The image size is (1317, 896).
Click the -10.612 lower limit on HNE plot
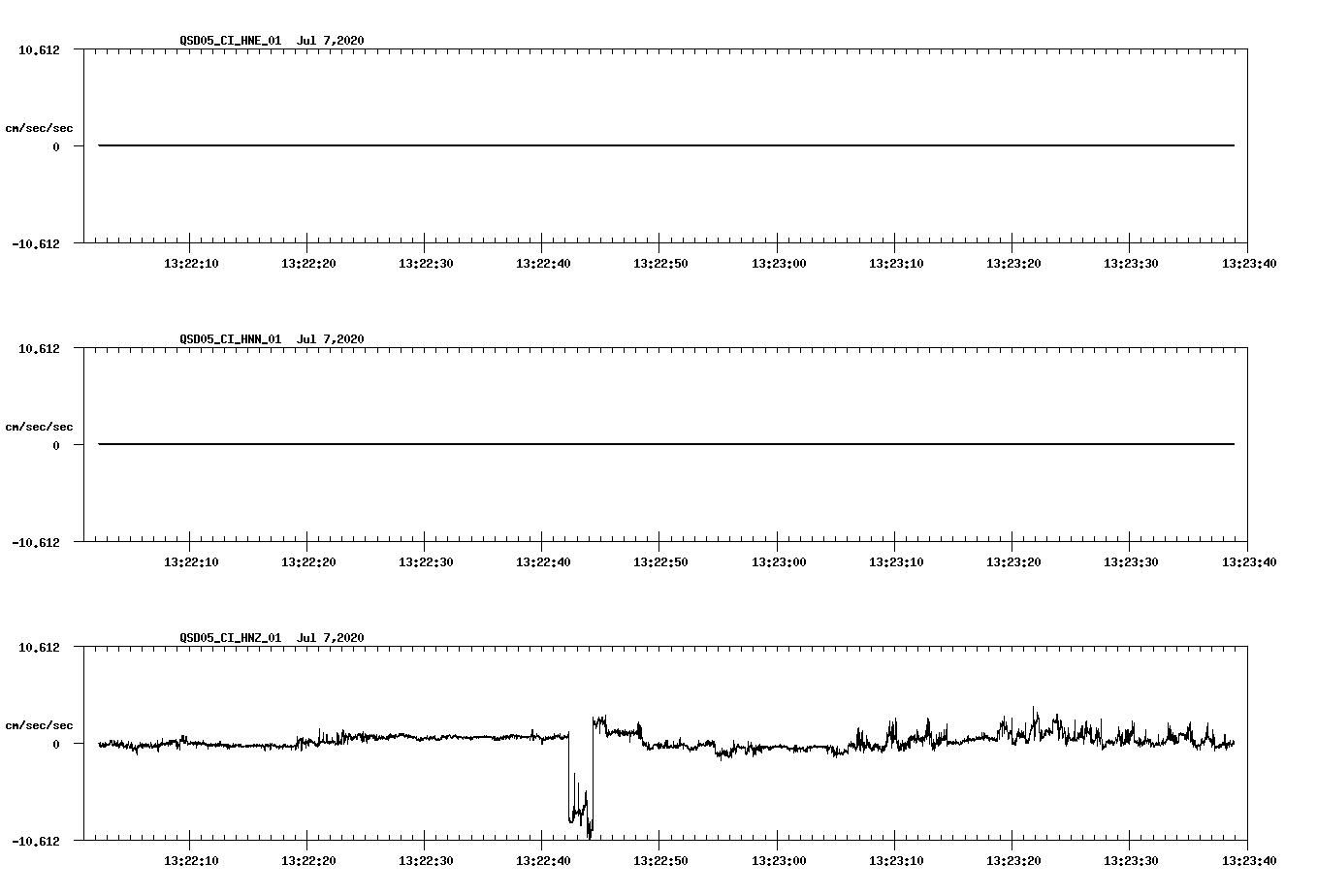click(36, 243)
